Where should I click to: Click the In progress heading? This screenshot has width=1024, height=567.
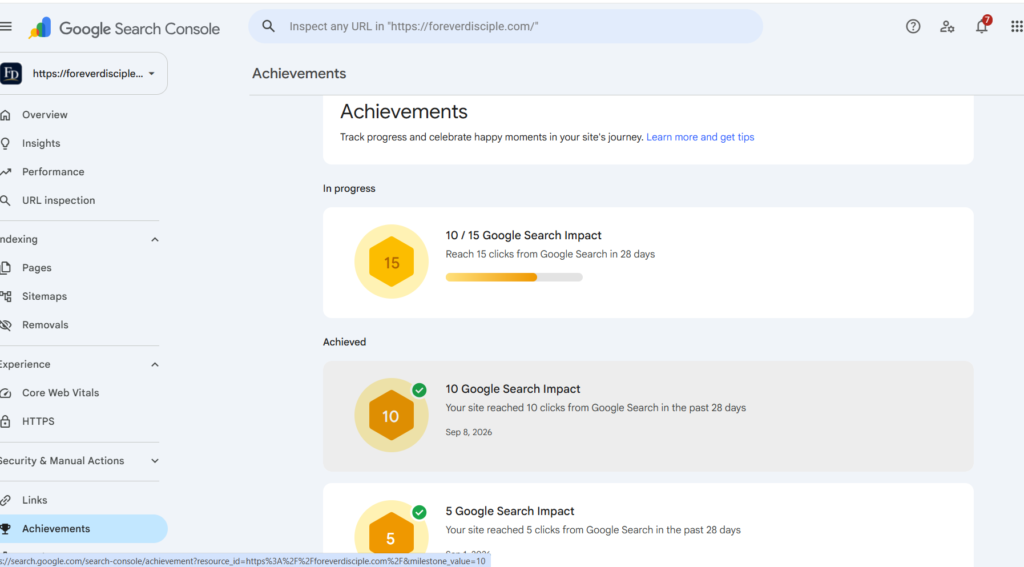click(349, 189)
